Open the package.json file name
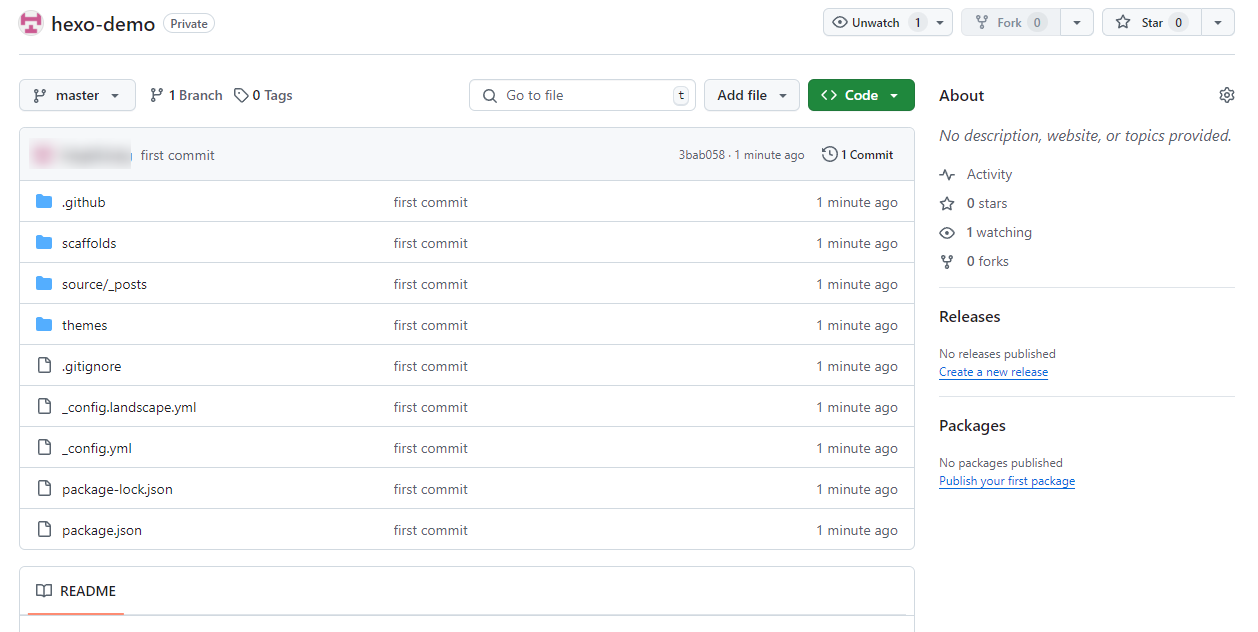 pyautogui.click(x=102, y=530)
